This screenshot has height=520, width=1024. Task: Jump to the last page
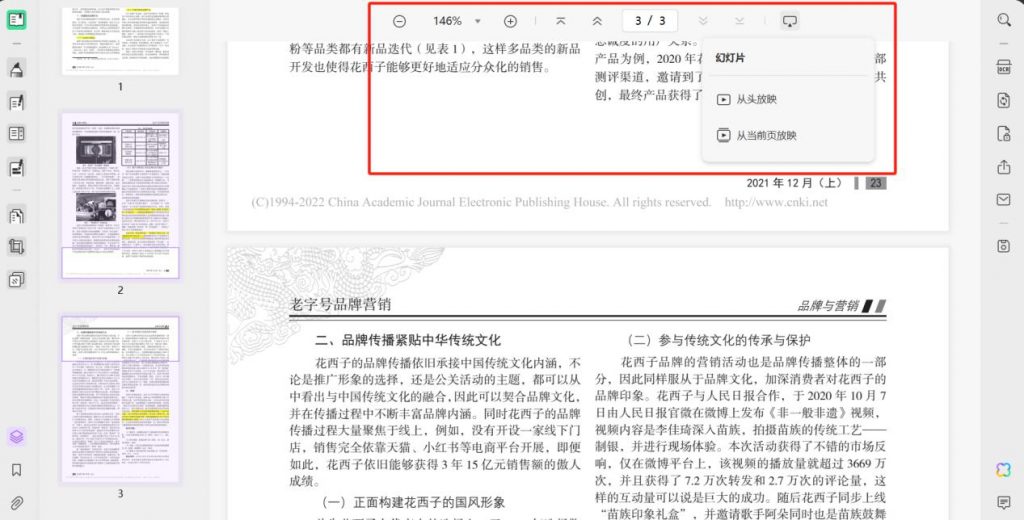coord(739,21)
